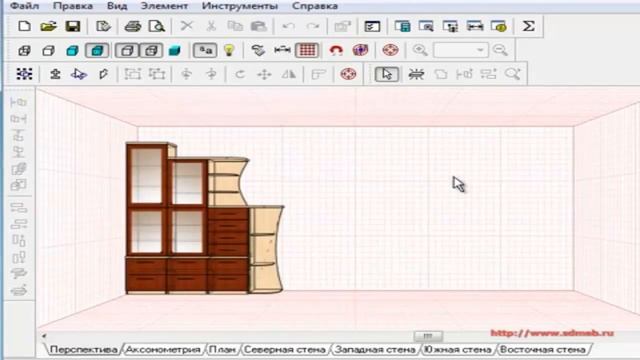Toggle dimension lines with the double-arrow icon
640x360 pixels.
[x=282, y=51]
